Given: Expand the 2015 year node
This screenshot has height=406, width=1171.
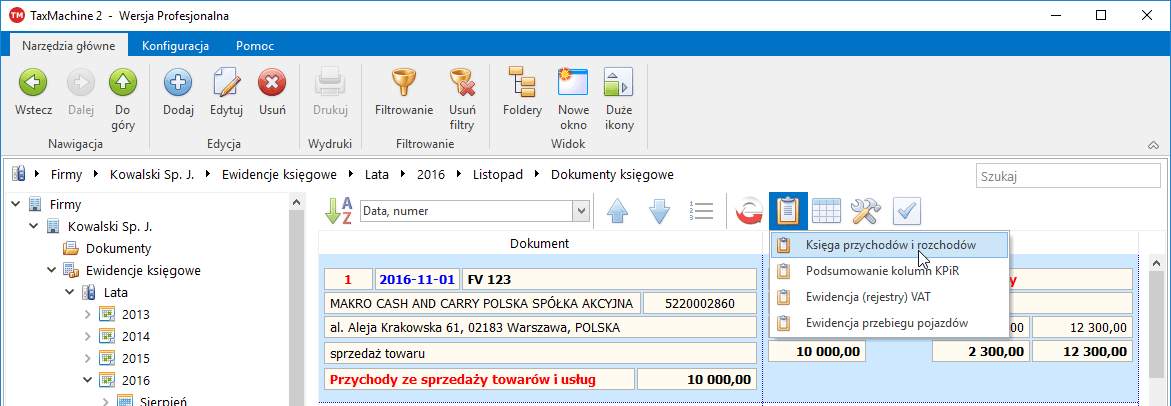Looking at the screenshot, I should pyautogui.click(x=87, y=358).
